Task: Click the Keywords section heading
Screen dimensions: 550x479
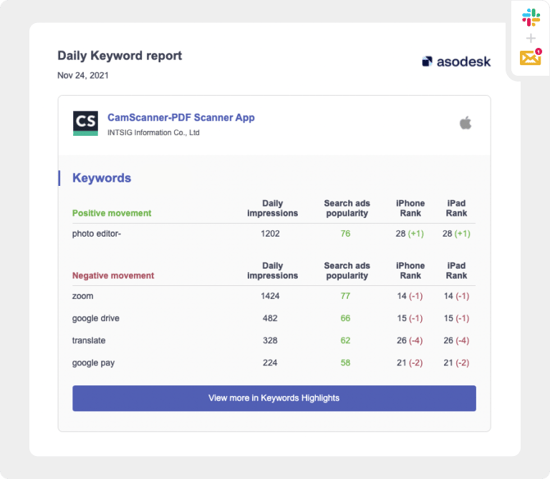Action: tap(101, 178)
